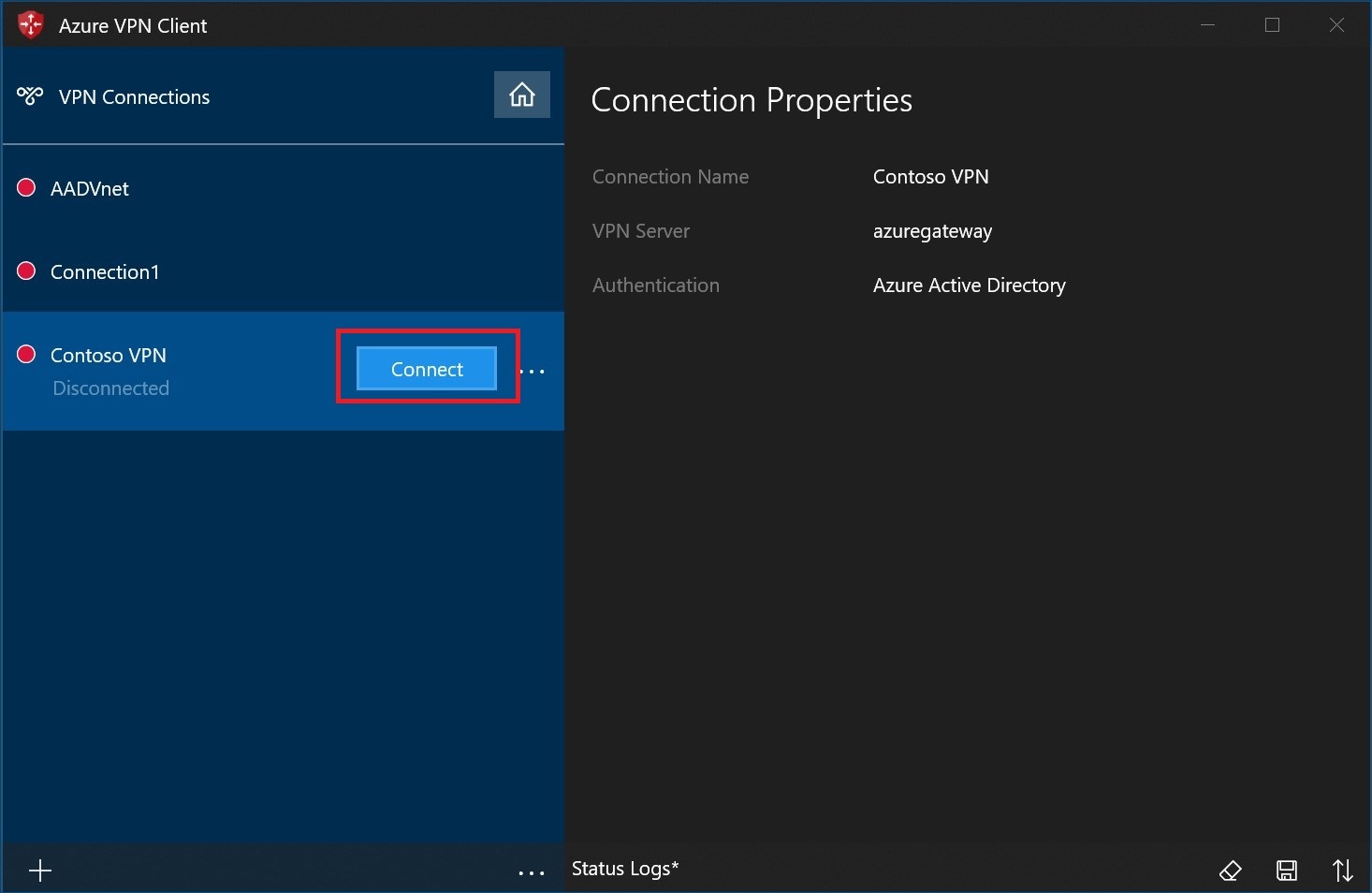Click the VPN Connections heading
The image size is (1372, 893).
tap(134, 97)
